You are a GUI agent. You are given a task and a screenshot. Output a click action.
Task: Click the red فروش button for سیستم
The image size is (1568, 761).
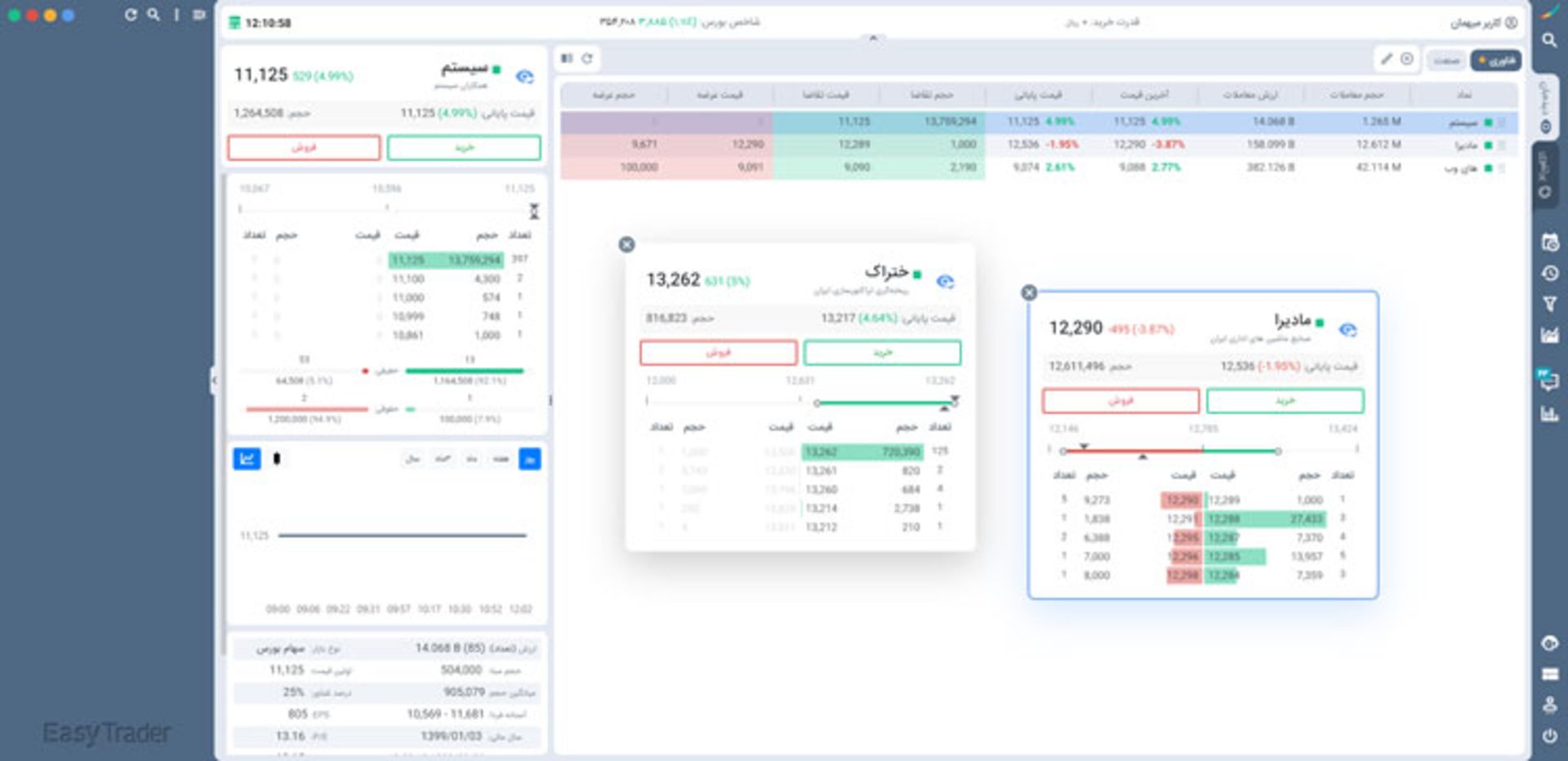click(303, 148)
